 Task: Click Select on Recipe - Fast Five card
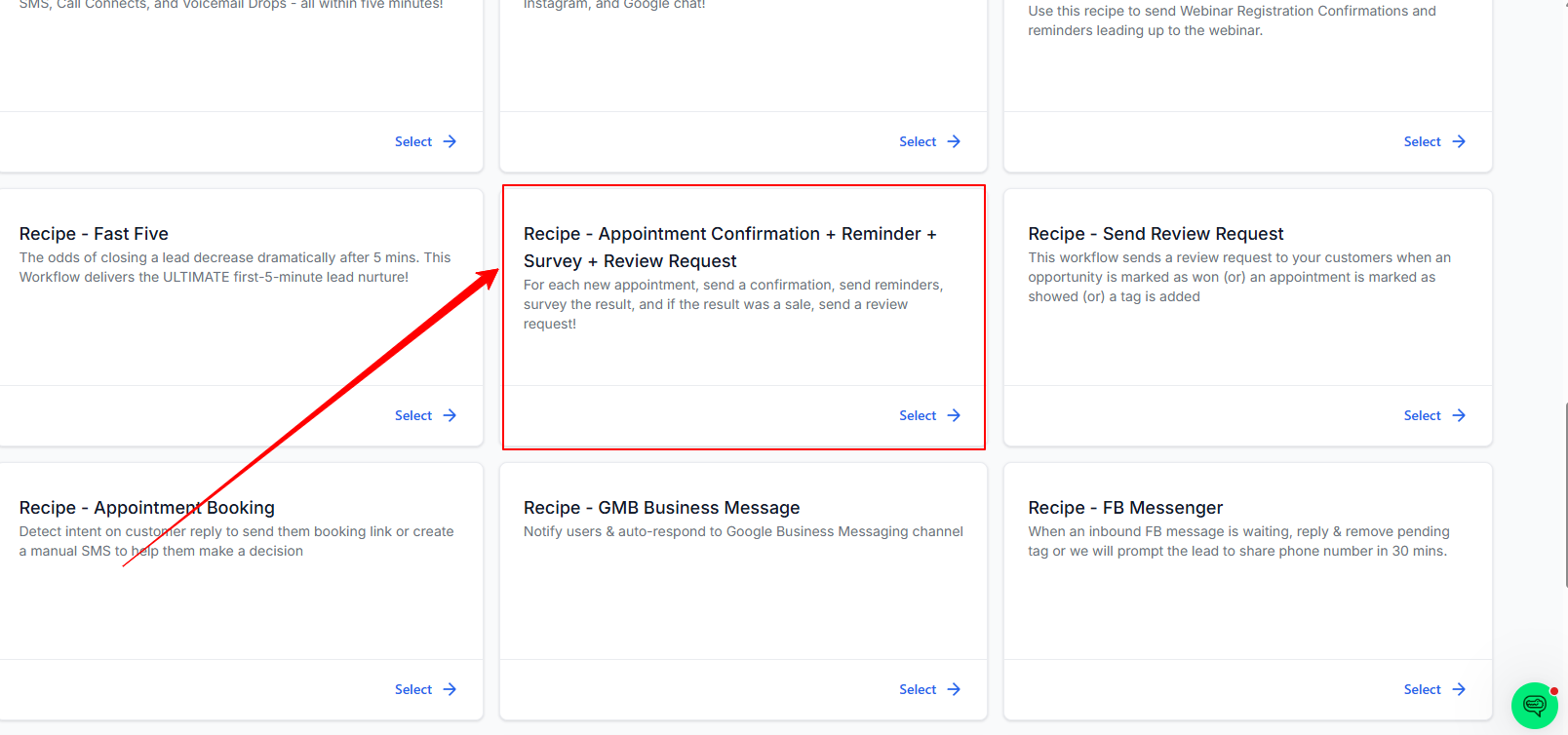point(425,415)
